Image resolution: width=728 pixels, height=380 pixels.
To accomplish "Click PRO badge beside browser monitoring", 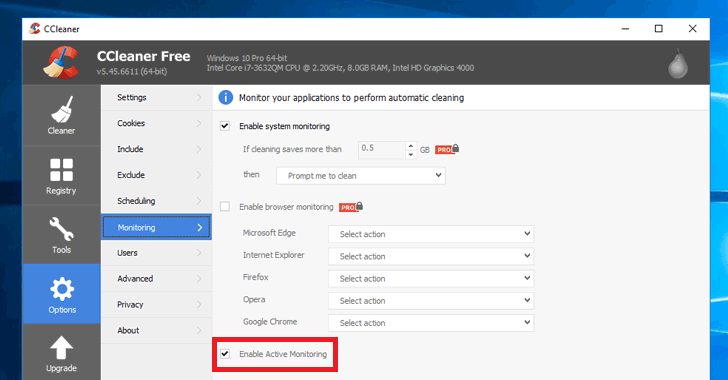I will coord(351,207).
